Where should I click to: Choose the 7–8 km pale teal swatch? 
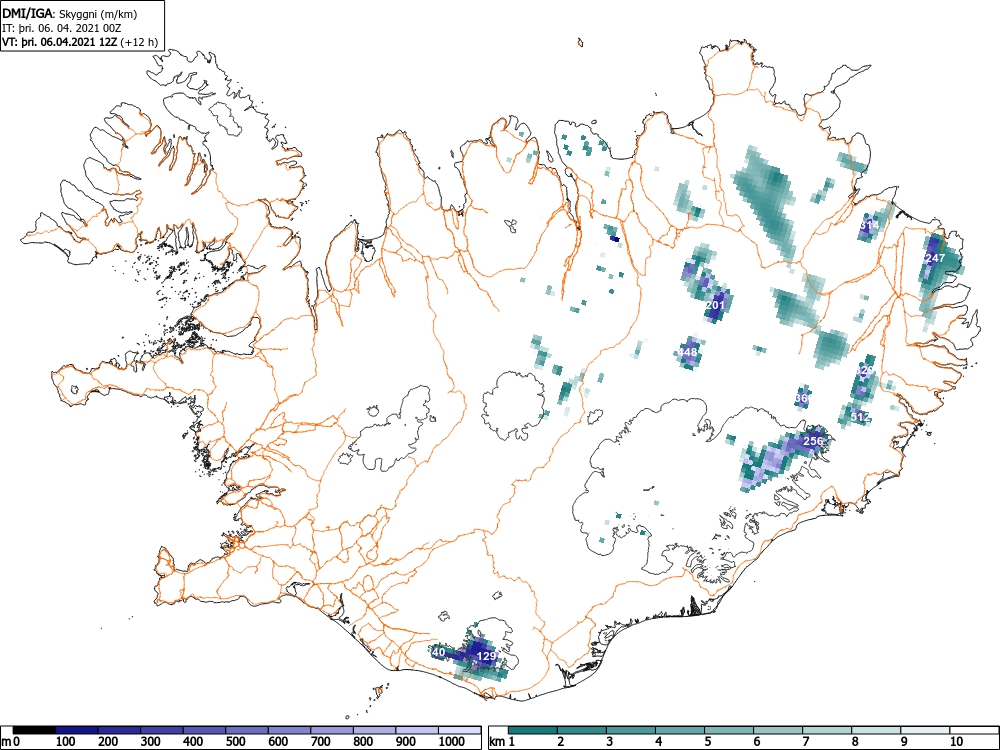pyautogui.click(x=827, y=730)
